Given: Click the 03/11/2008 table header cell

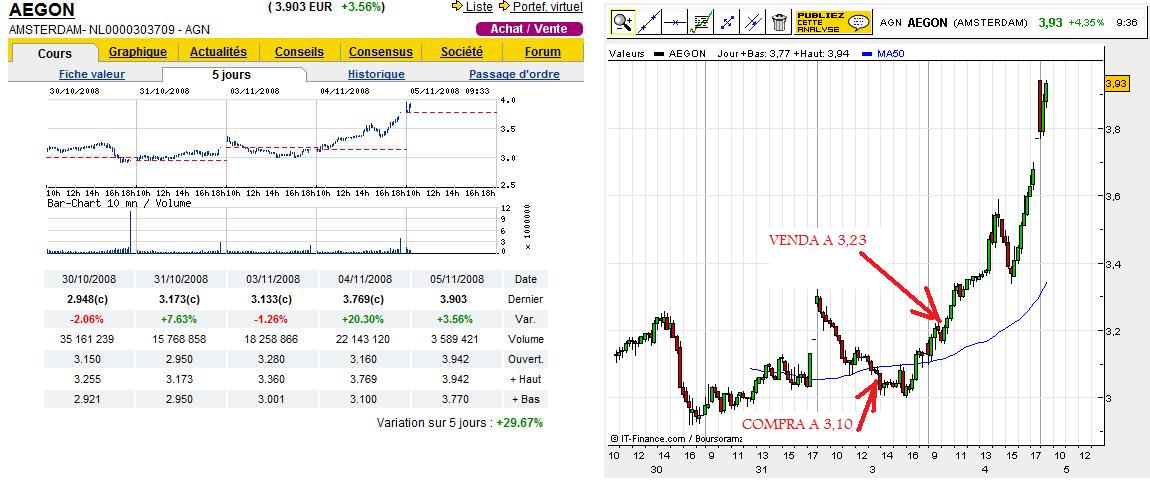Looking at the screenshot, I should pos(274,280).
